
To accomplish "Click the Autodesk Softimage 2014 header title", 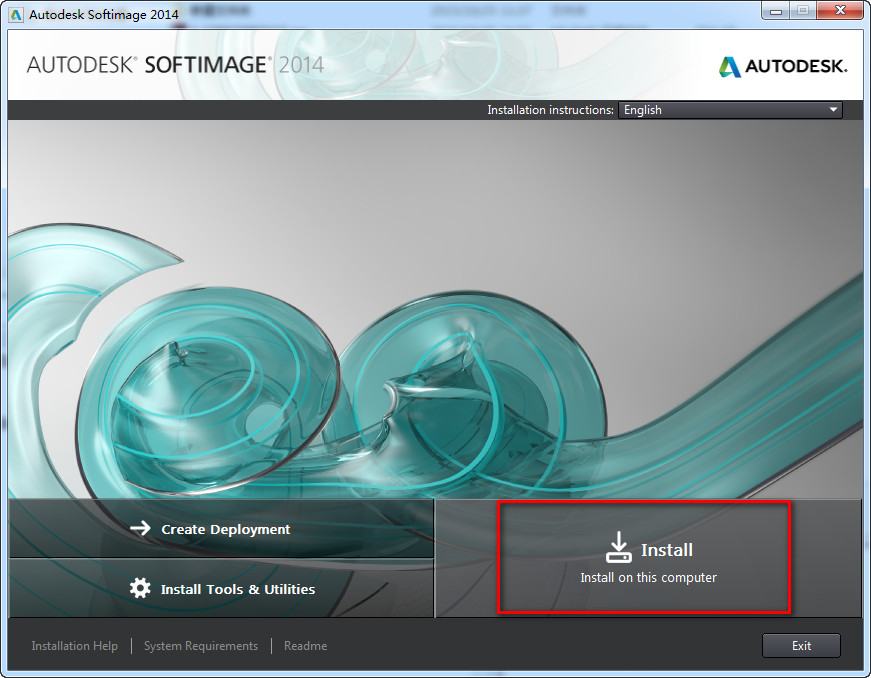I will coord(175,65).
